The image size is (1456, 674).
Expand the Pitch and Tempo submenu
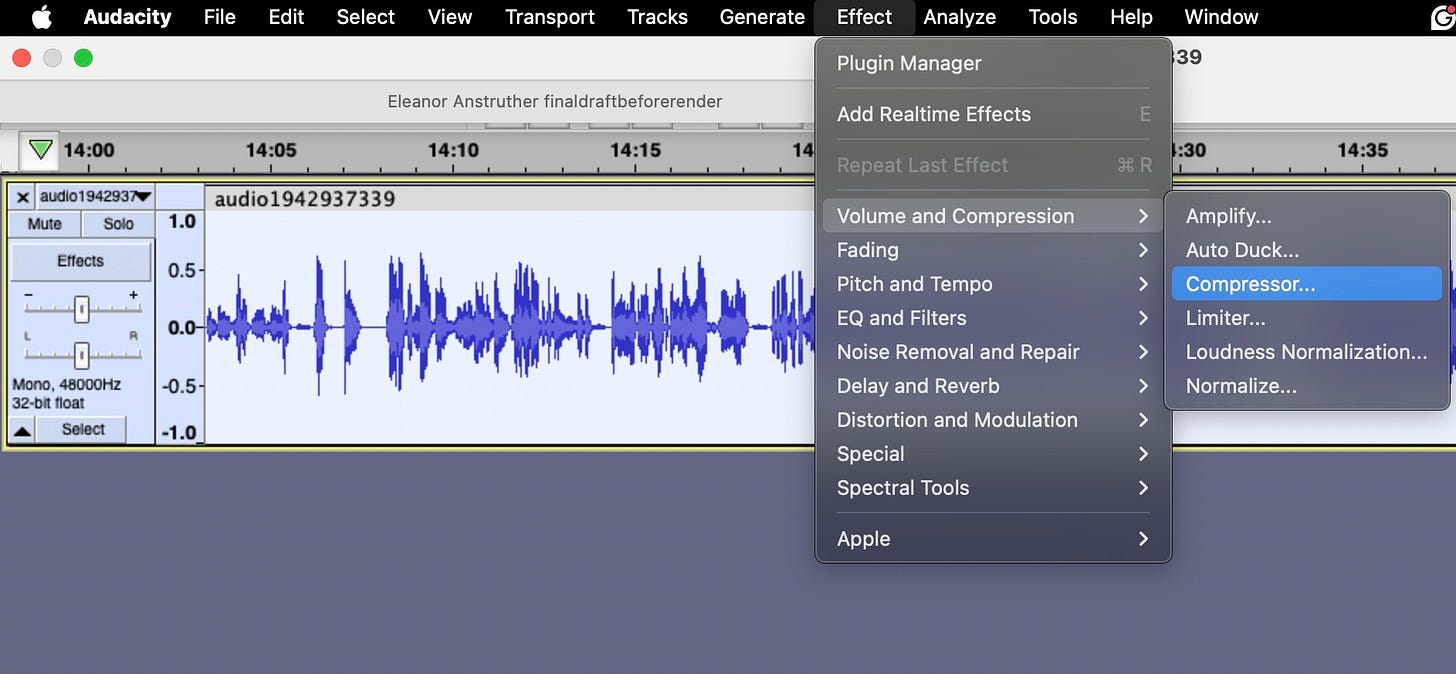coord(993,284)
